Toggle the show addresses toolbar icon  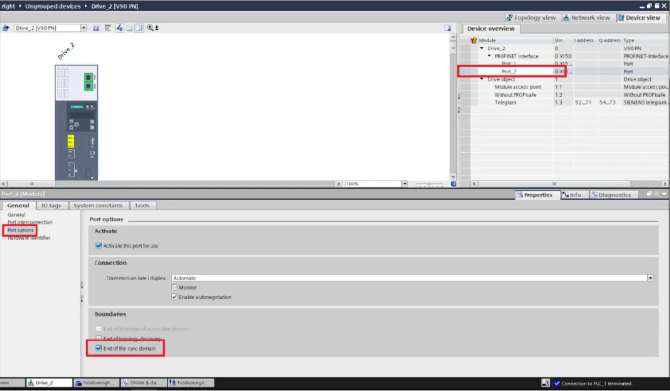pyautogui.click(x=119, y=28)
